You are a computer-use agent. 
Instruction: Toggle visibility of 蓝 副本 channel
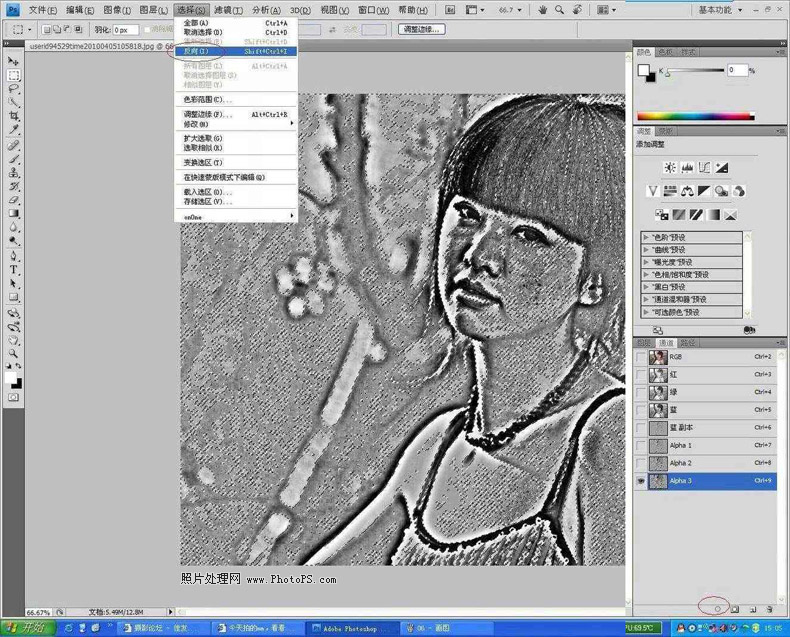[640, 428]
